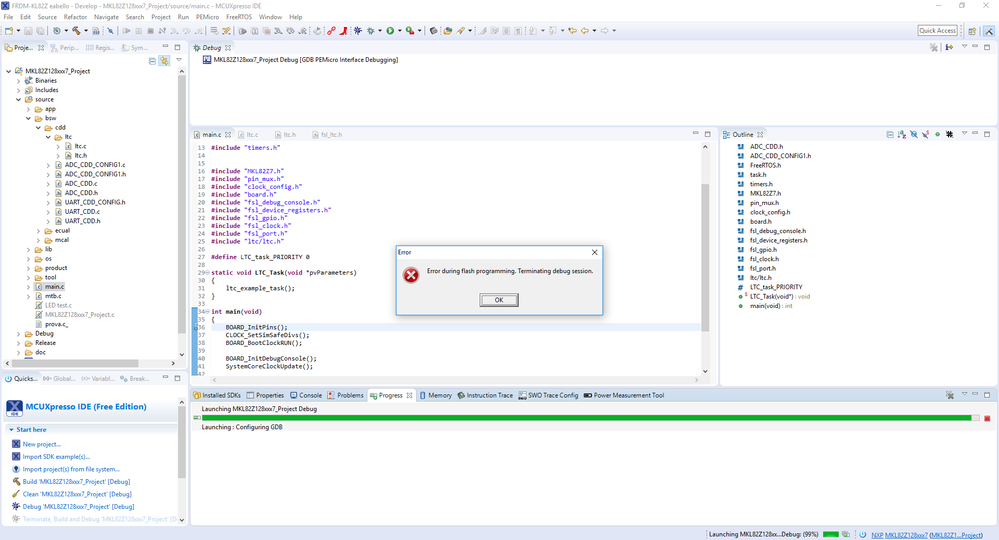Click the blue Debug launch icon in toolbar
Viewport: 999px width, 540px height.
(358, 31)
